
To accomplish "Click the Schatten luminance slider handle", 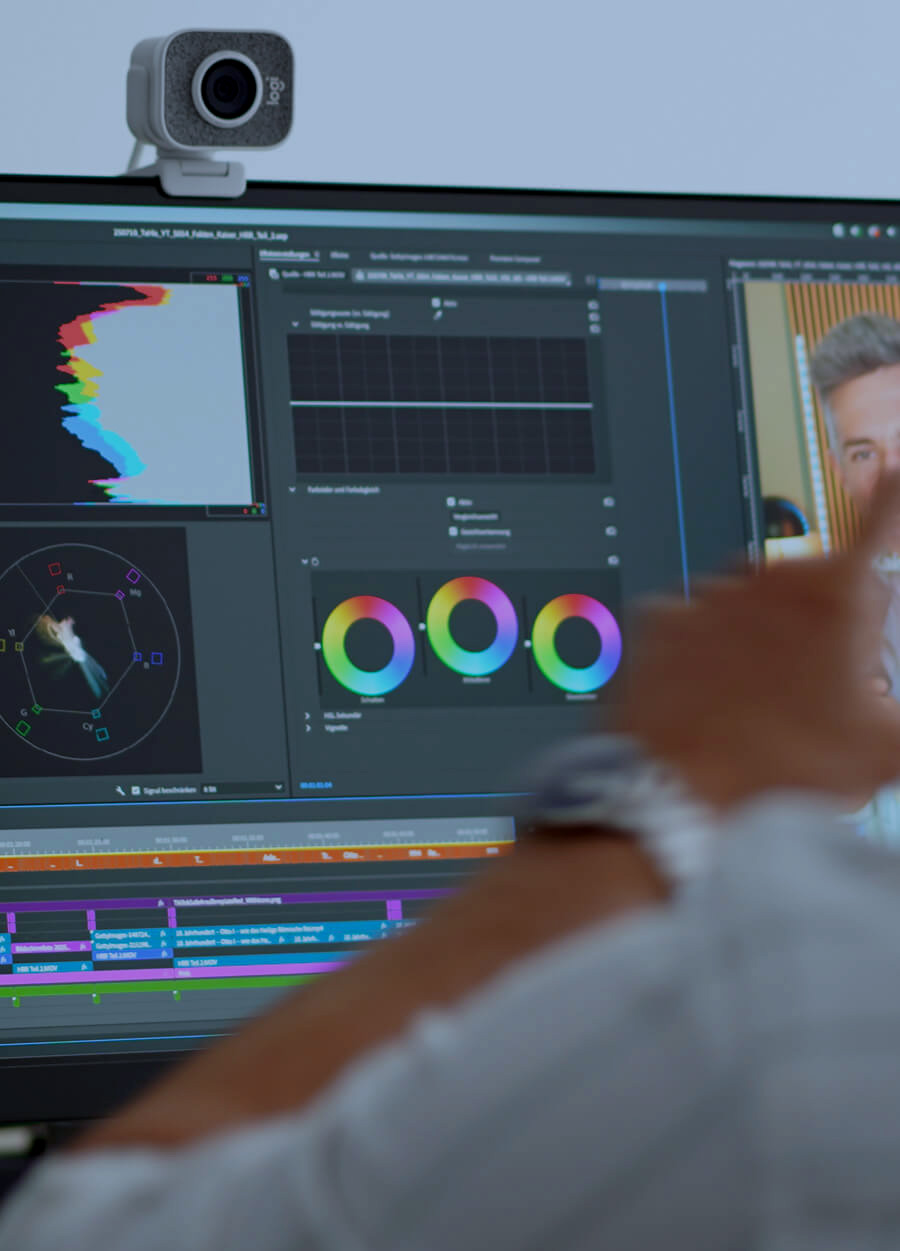I will coord(318,646).
